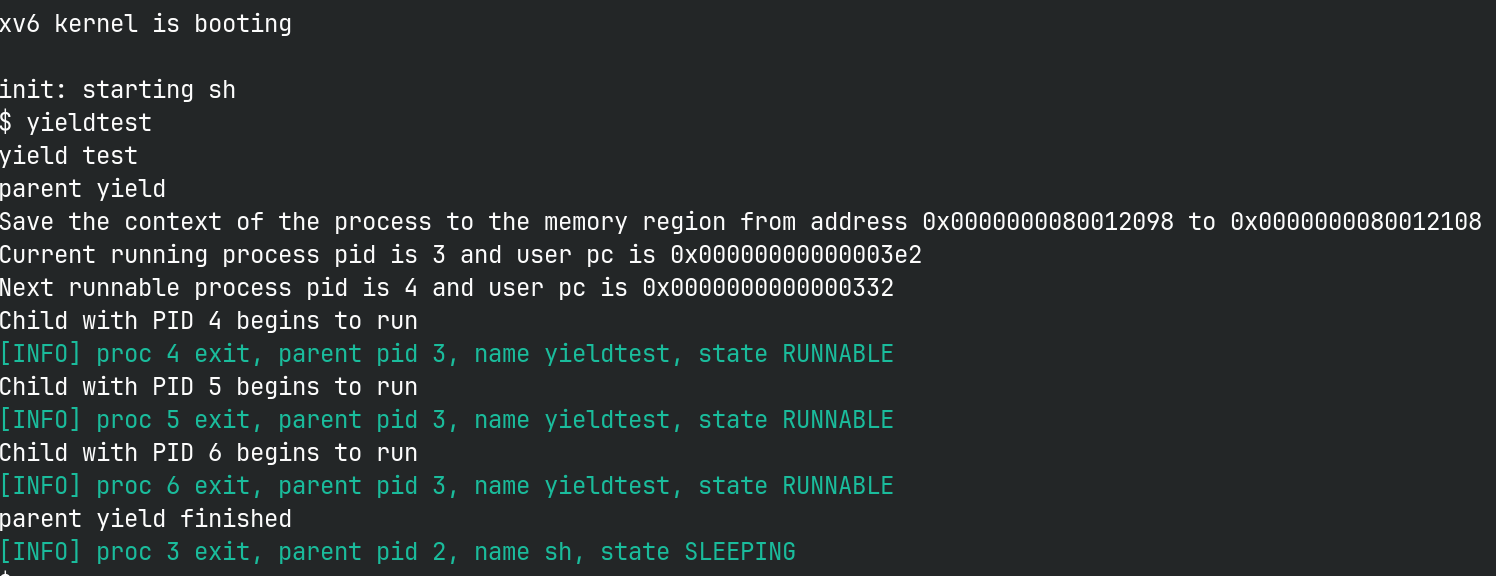Click the "Child with PID 4 begins to run" line
This screenshot has height=576, width=1496.
click(208, 321)
